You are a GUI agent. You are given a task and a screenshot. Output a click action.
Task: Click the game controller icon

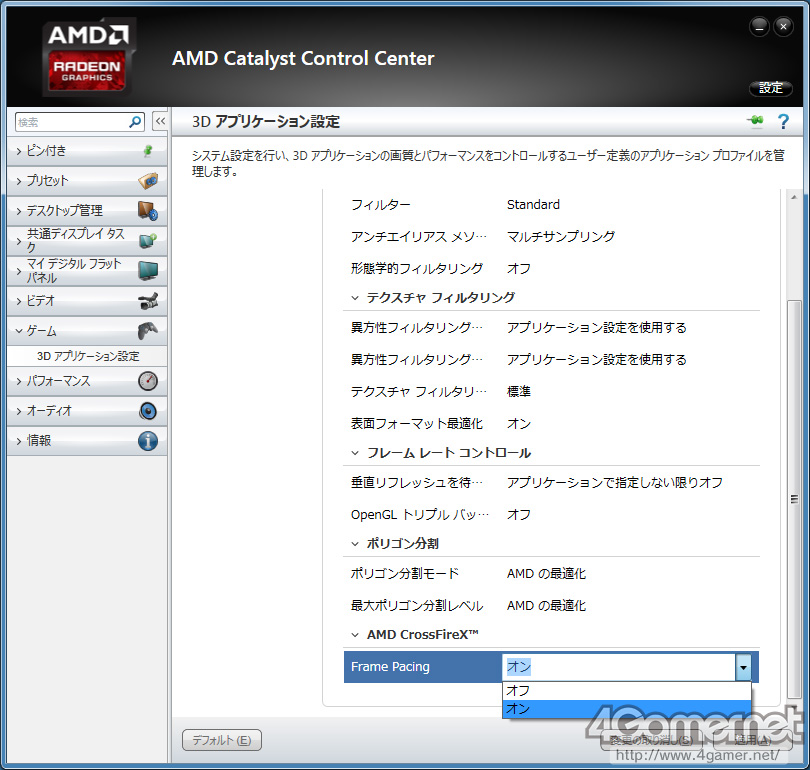point(148,331)
